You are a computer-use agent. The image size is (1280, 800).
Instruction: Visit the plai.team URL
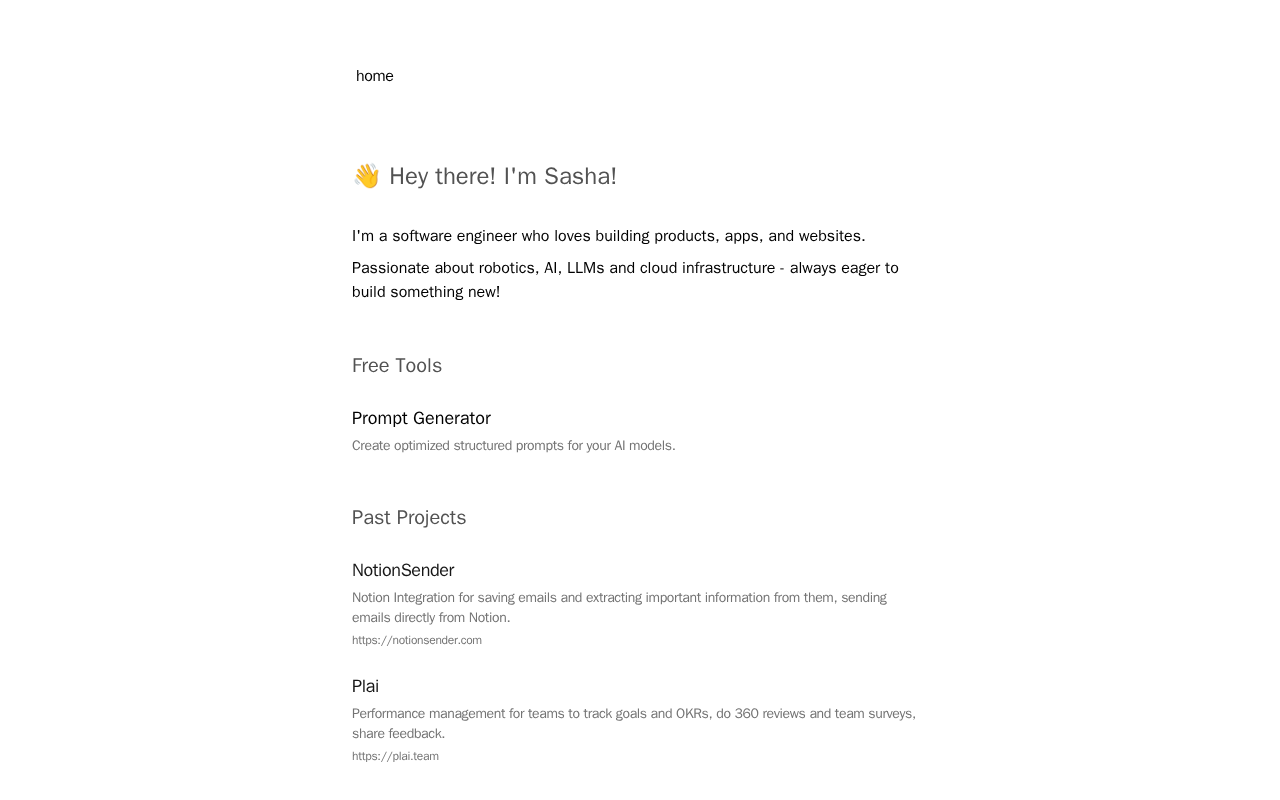[395, 756]
